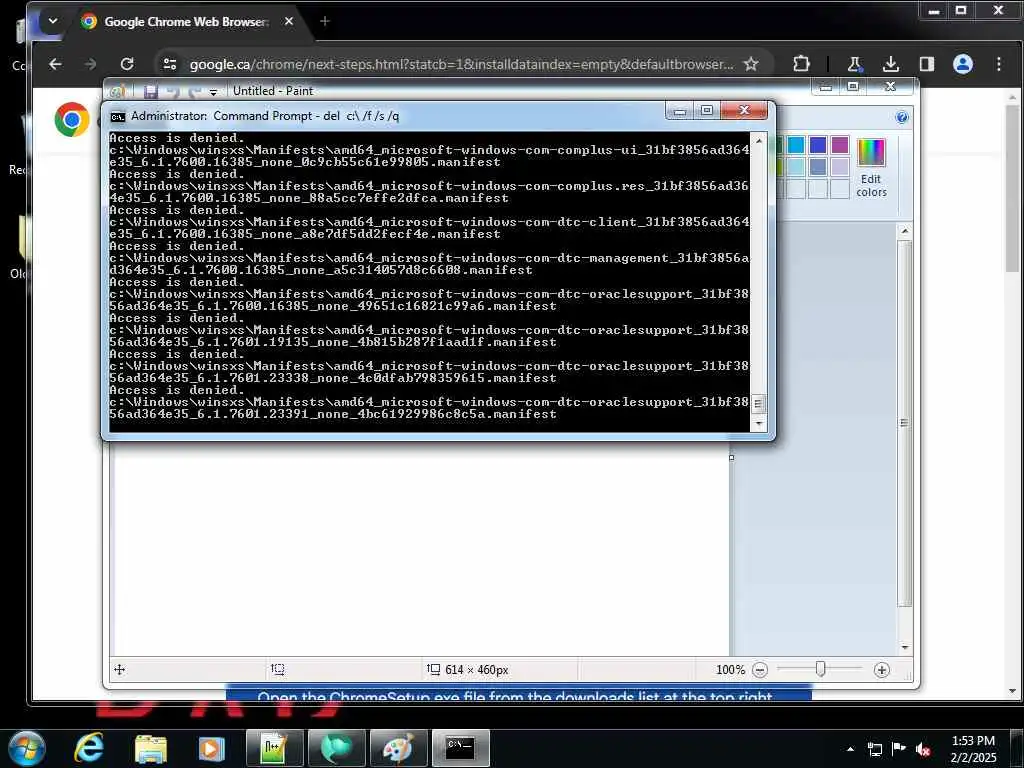Image resolution: width=1024 pixels, height=768 pixels.
Task: Close the Google Chrome Web Browser tab
Action: [289, 22]
